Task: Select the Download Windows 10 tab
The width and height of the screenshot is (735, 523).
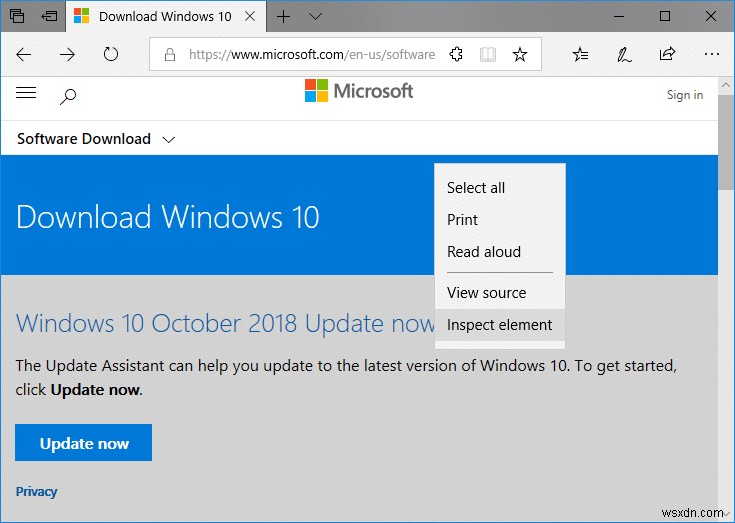Action: tap(165, 16)
